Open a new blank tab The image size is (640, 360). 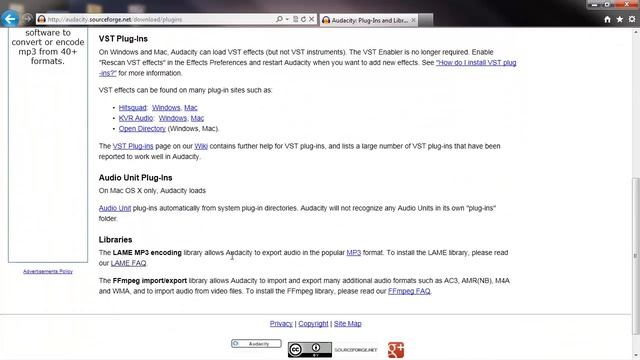[426, 20]
